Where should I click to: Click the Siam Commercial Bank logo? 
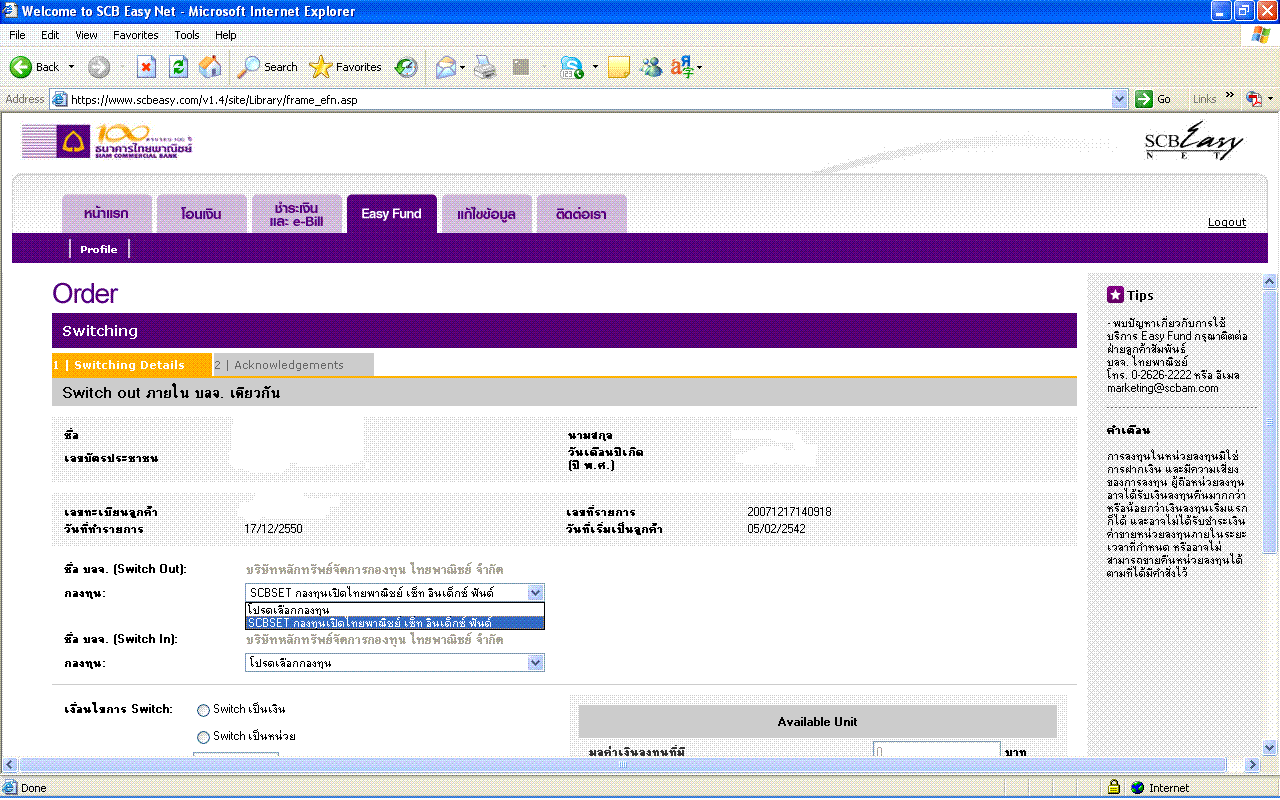[107, 141]
